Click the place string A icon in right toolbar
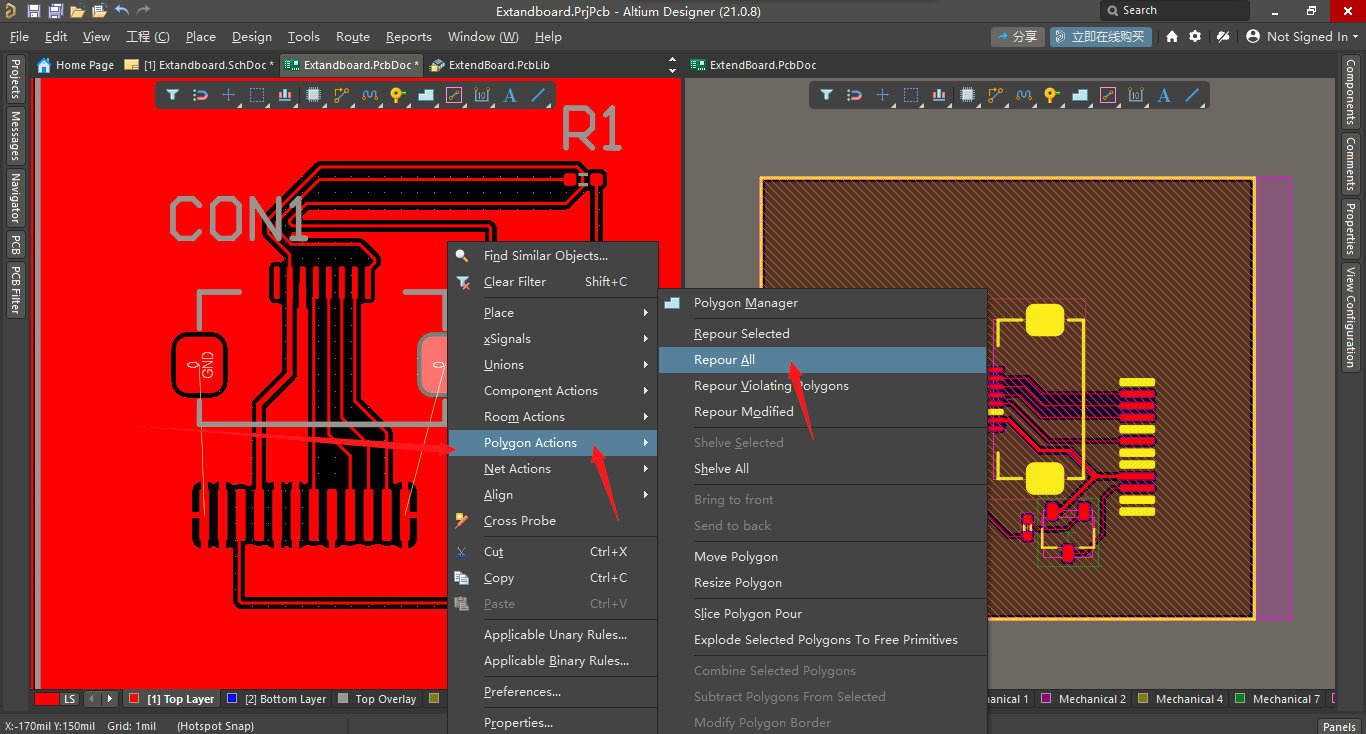This screenshot has width=1366, height=734. pos(1164,95)
